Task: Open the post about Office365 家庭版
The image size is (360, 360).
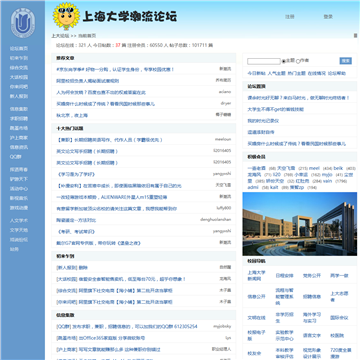Action: [x=101, y=338]
